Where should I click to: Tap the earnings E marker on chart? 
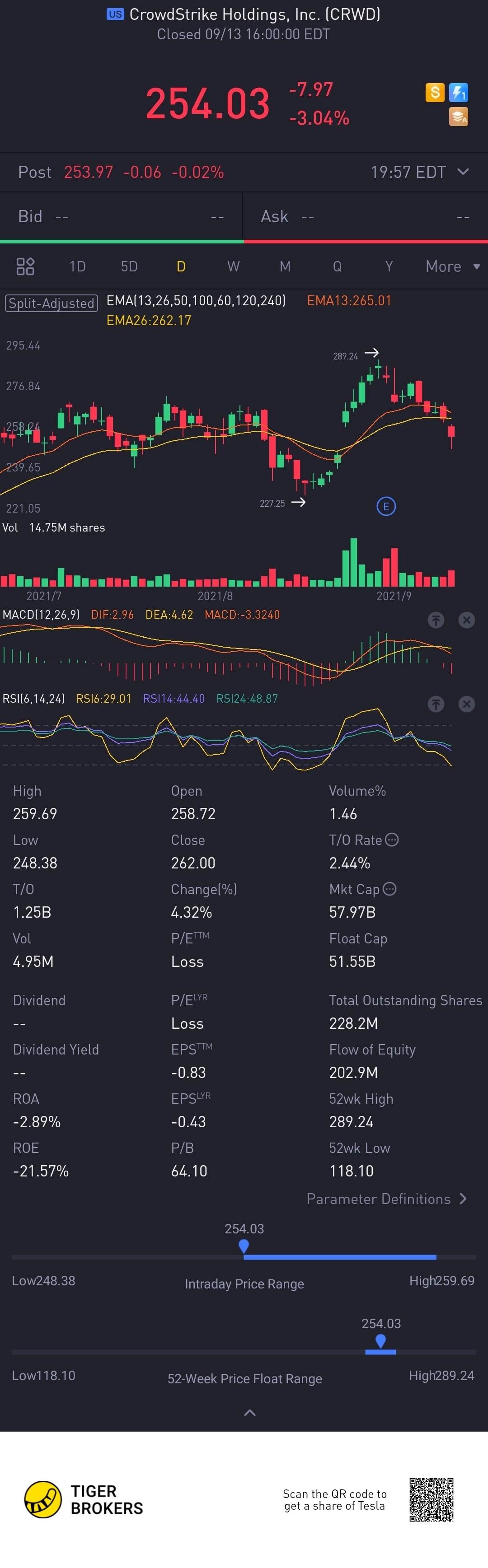385,506
